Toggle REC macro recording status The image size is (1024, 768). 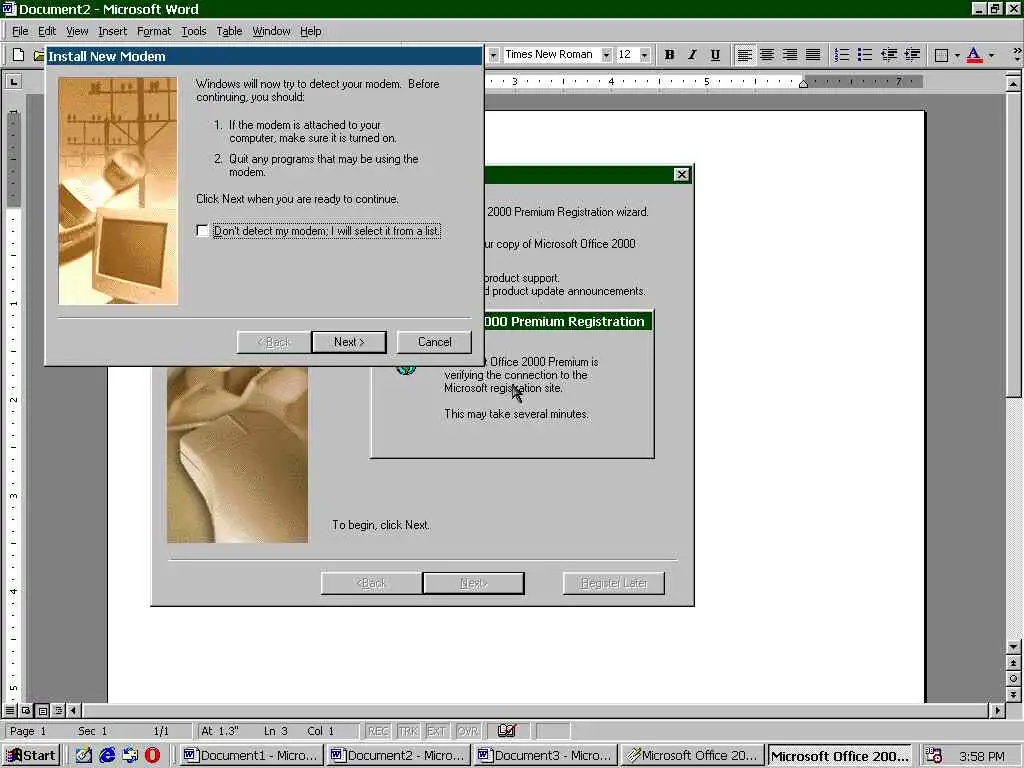coord(377,731)
